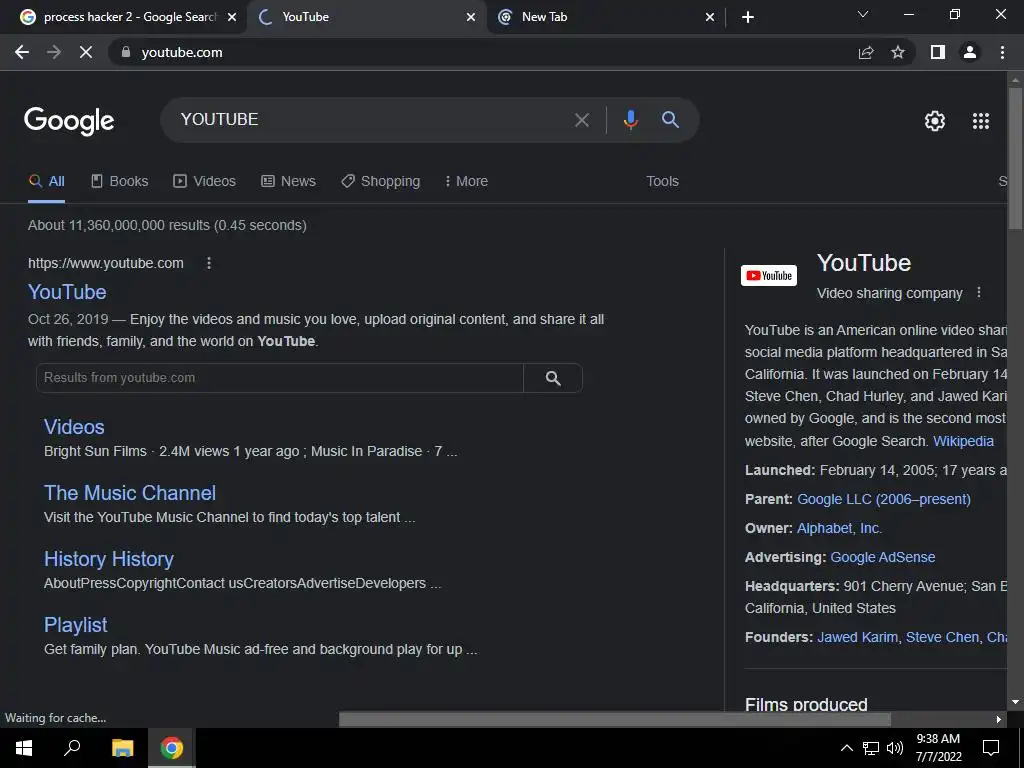Go back to the previous page
This screenshot has height=768, width=1024.
pos(22,52)
